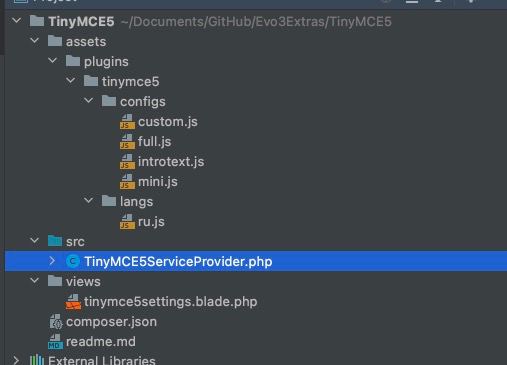507x365 pixels.
Task: Open composer.json in the tree
Action: coord(111,322)
